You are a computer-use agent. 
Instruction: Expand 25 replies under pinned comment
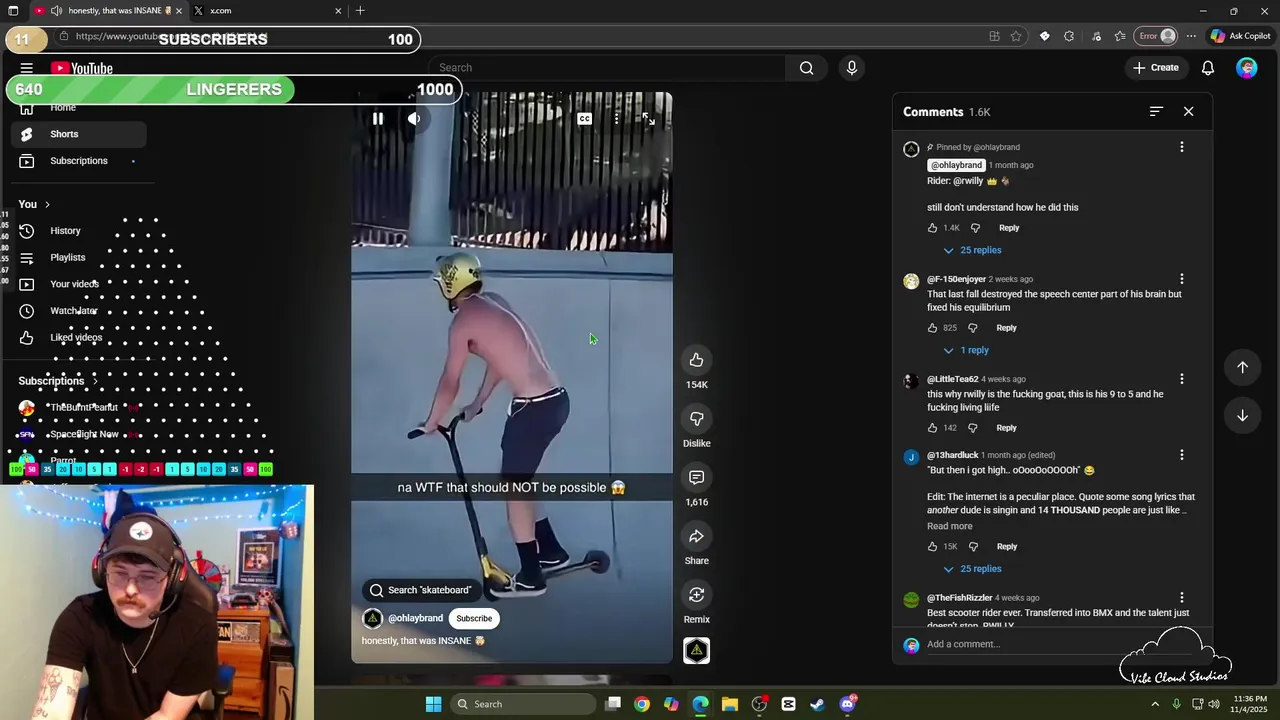972,250
